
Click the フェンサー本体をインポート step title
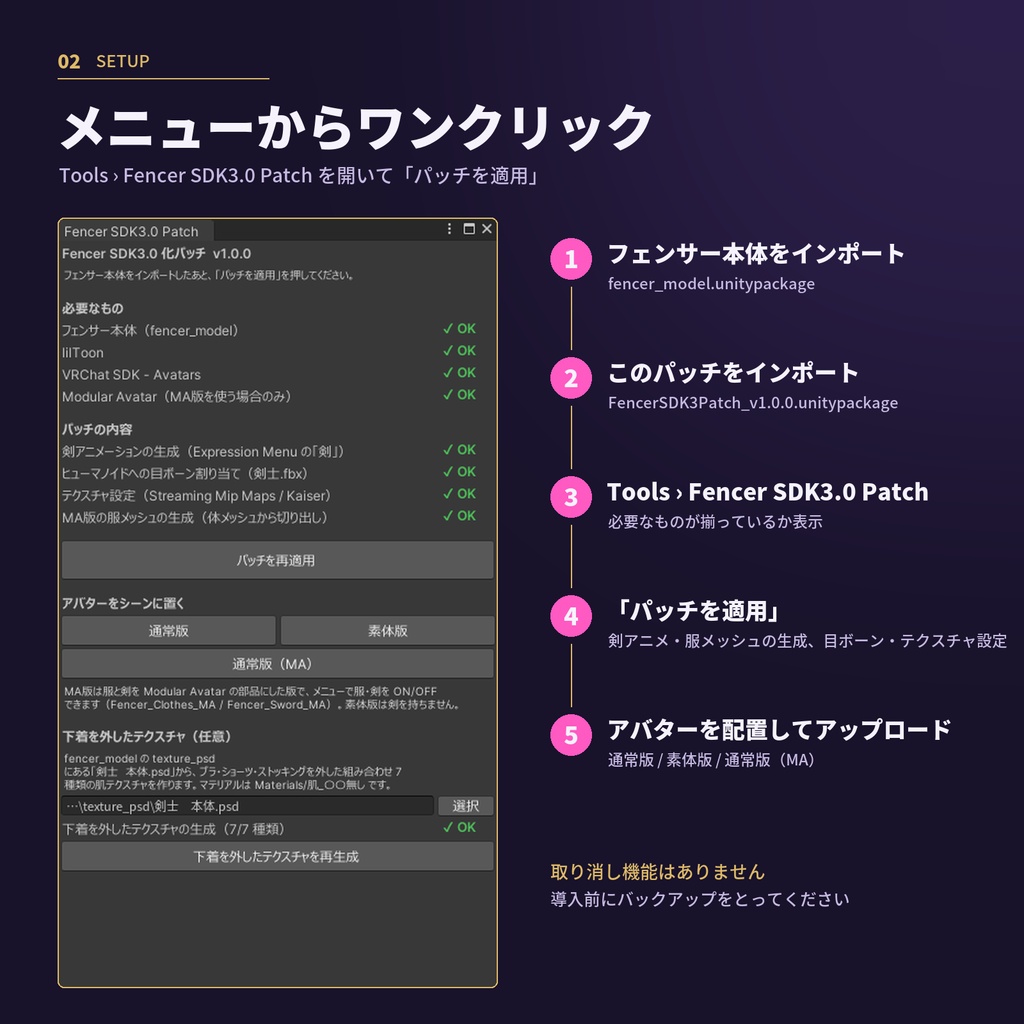(756, 253)
